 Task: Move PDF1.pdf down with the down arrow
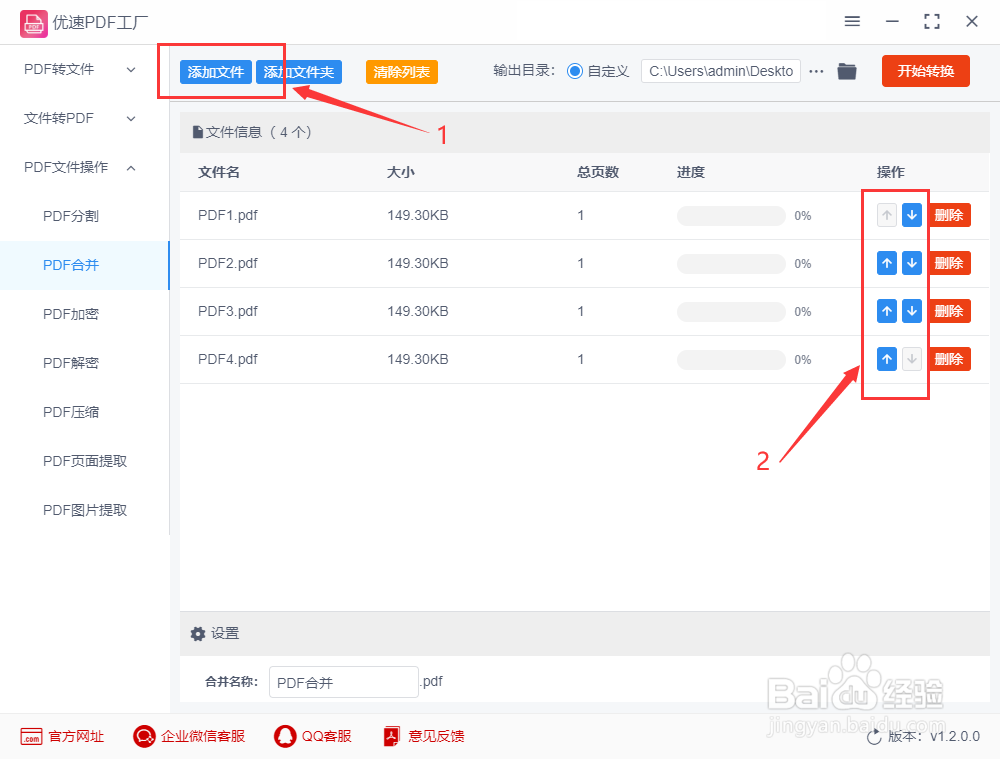click(911, 214)
